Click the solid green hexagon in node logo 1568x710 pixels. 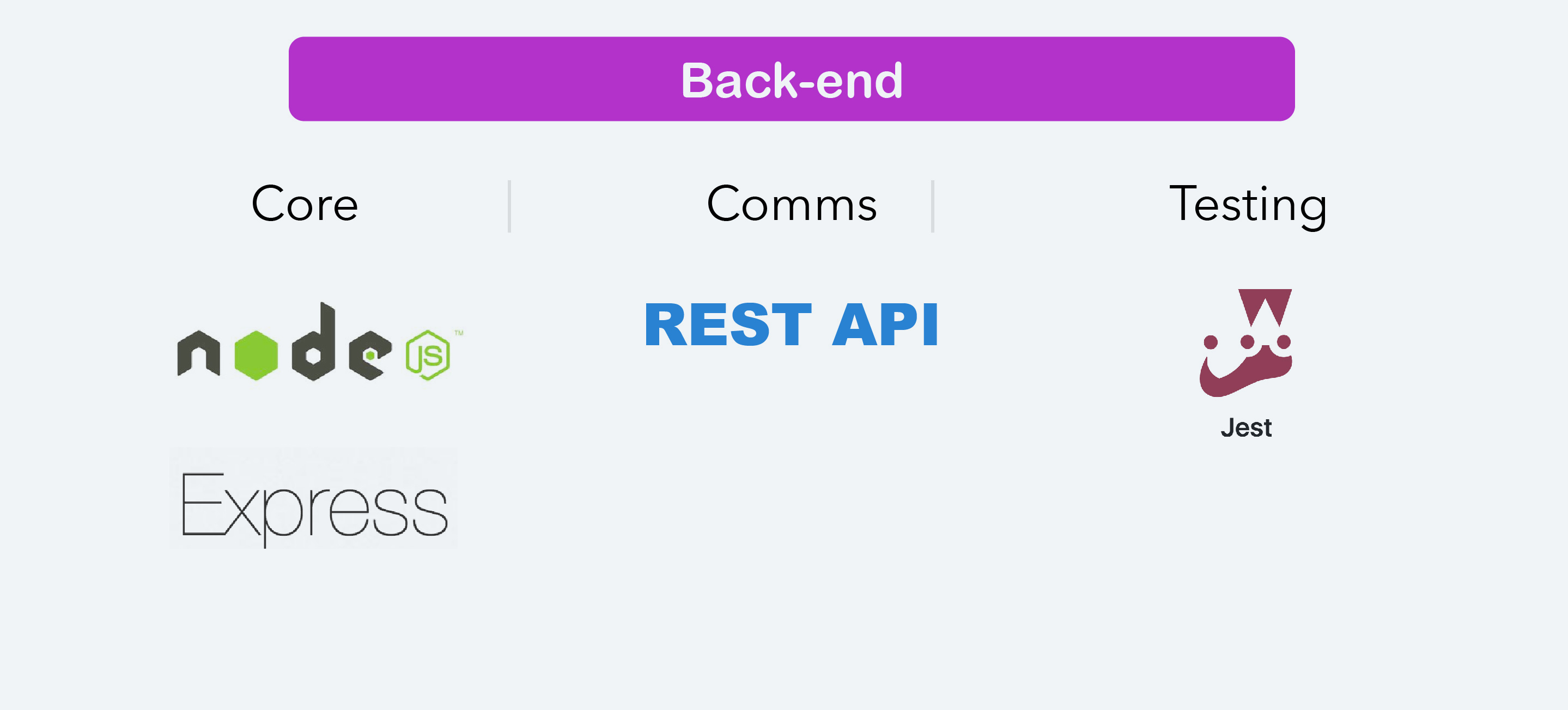coord(256,356)
